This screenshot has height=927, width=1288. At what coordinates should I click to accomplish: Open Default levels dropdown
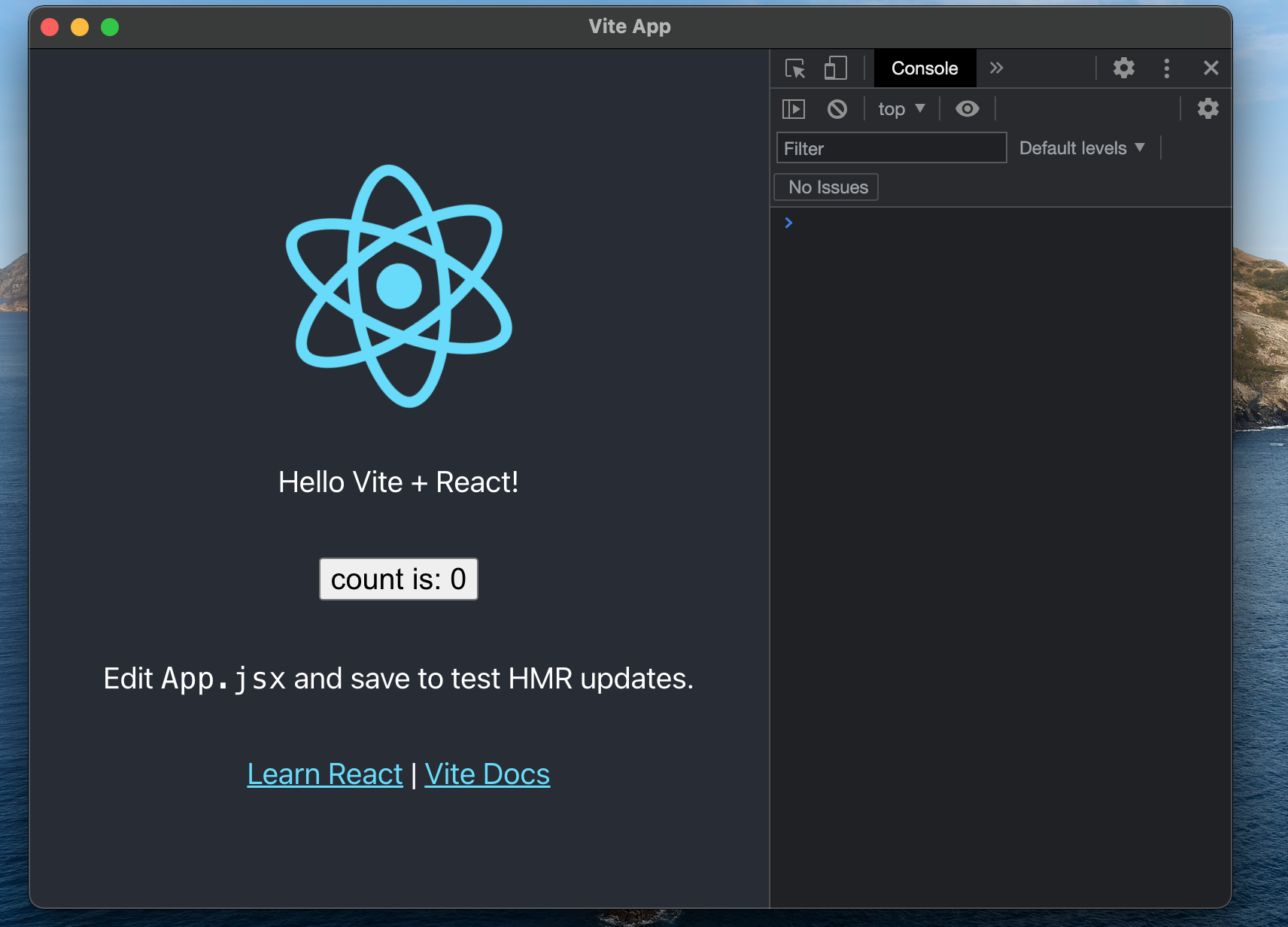coord(1082,148)
